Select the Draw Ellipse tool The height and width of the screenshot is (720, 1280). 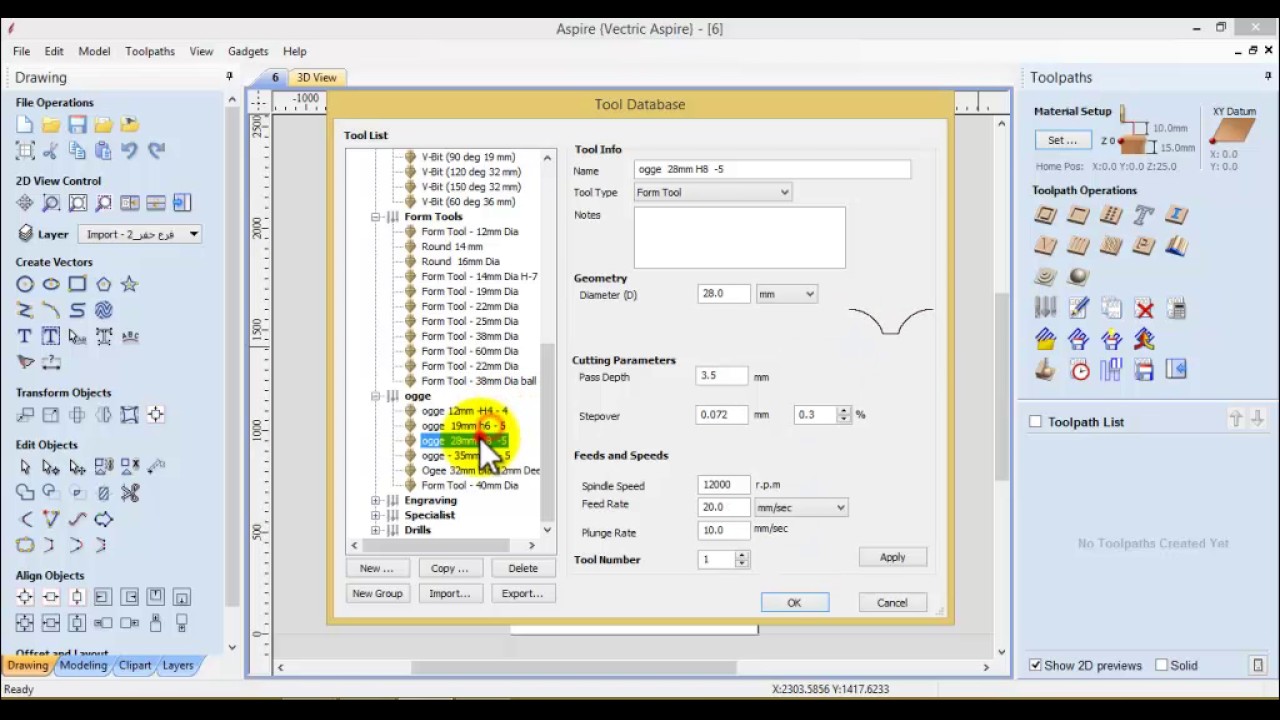(x=51, y=284)
